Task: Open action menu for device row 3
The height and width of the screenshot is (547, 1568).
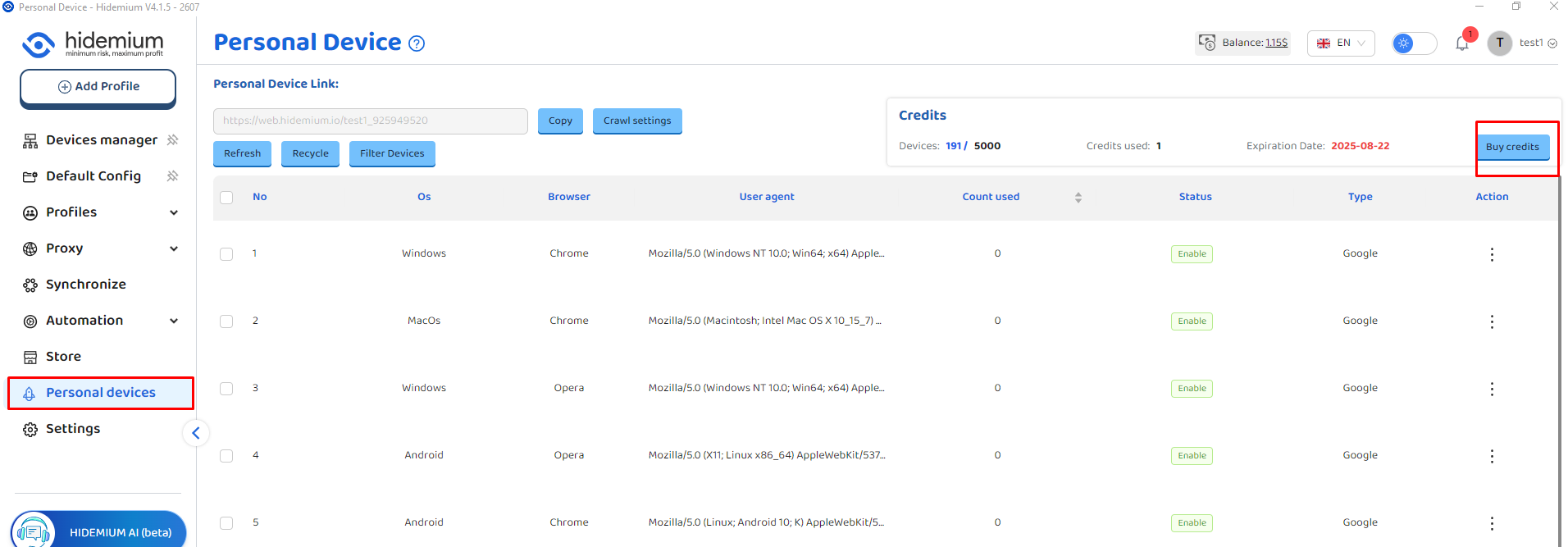Action: tap(1492, 389)
